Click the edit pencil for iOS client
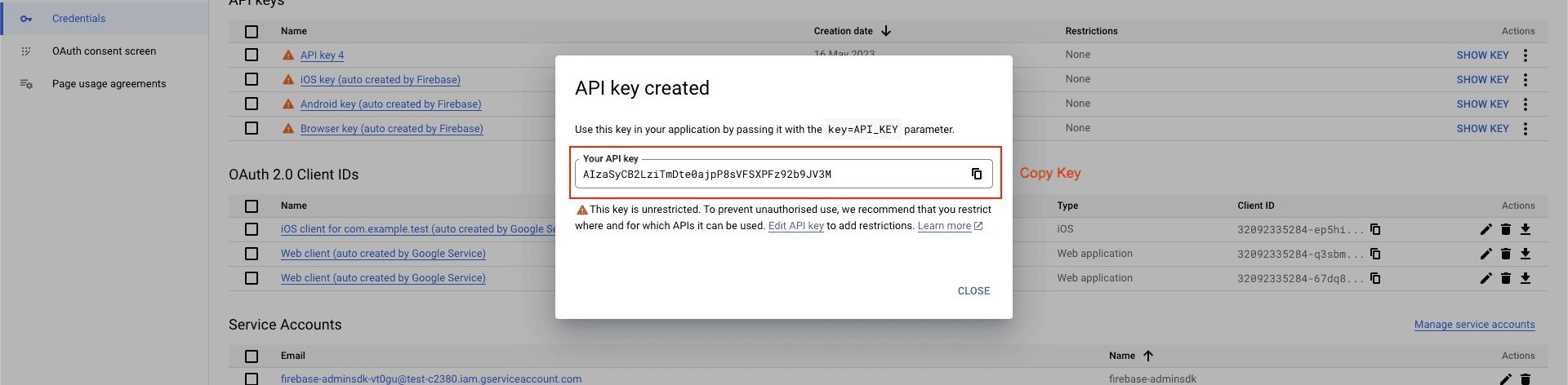The height and width of the screenshot is (385, 1568). (x=1486, y=230)
